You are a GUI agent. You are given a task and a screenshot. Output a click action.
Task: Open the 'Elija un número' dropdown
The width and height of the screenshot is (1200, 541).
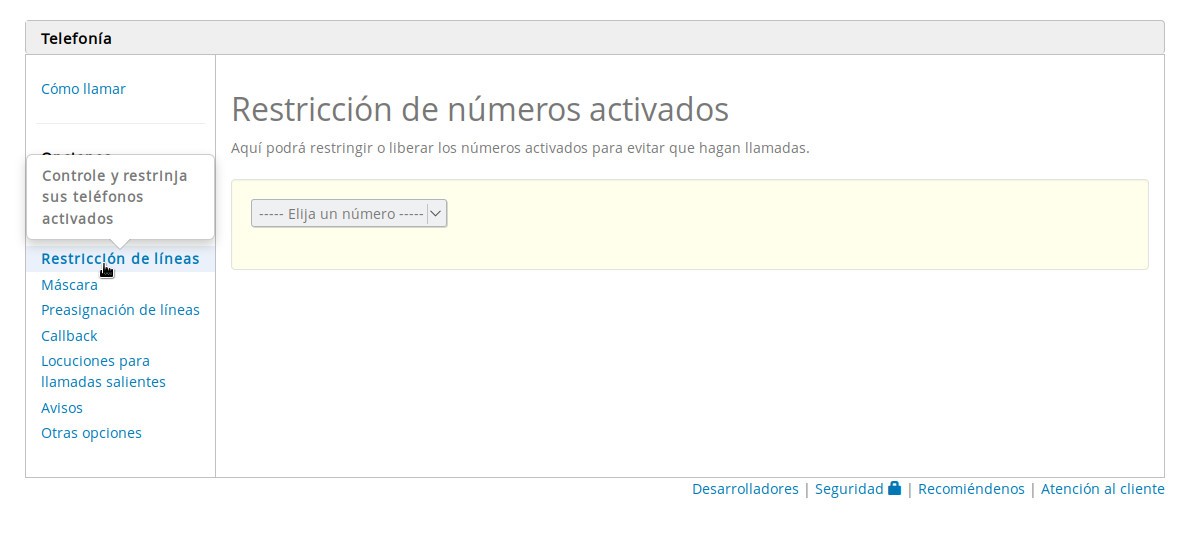[340, 214]
